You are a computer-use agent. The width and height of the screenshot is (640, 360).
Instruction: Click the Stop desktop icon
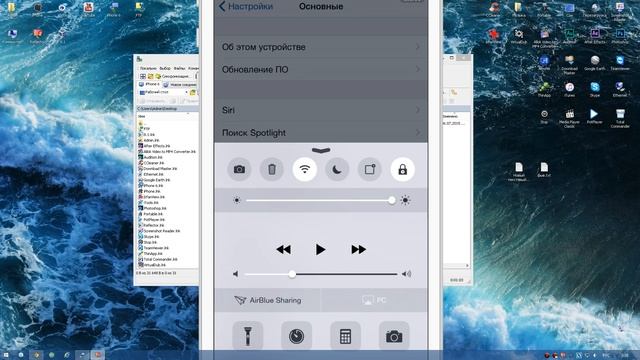coord(544,116)
